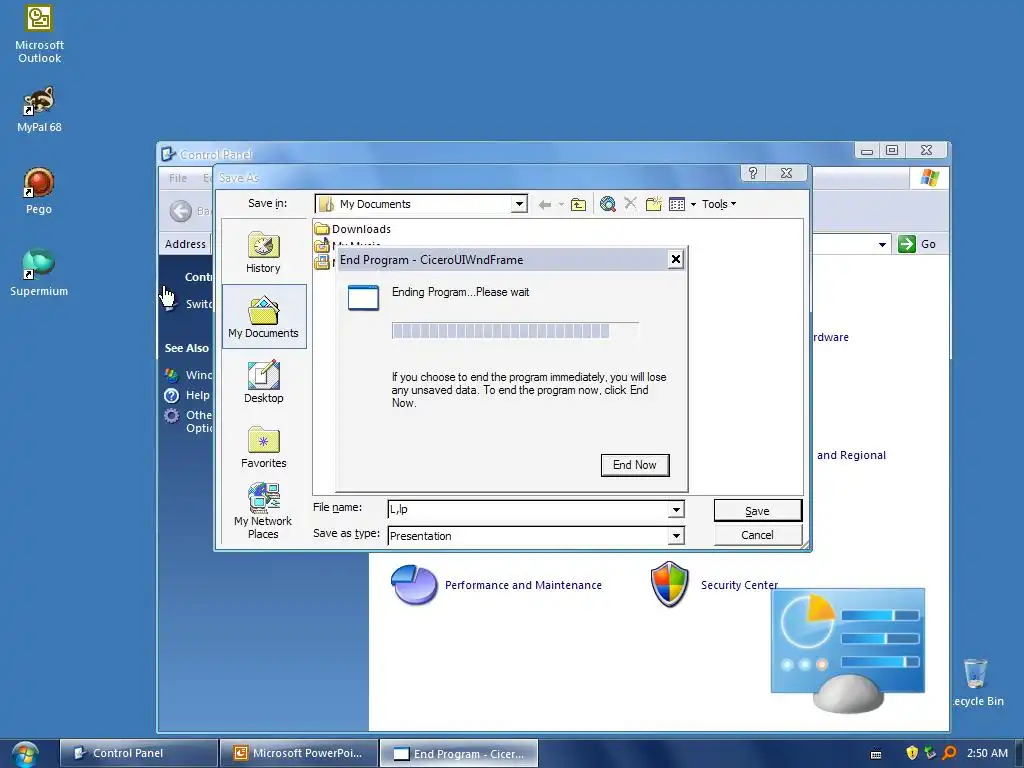Click the Help link under See Also
The image size is (1024, 768).
197,395
